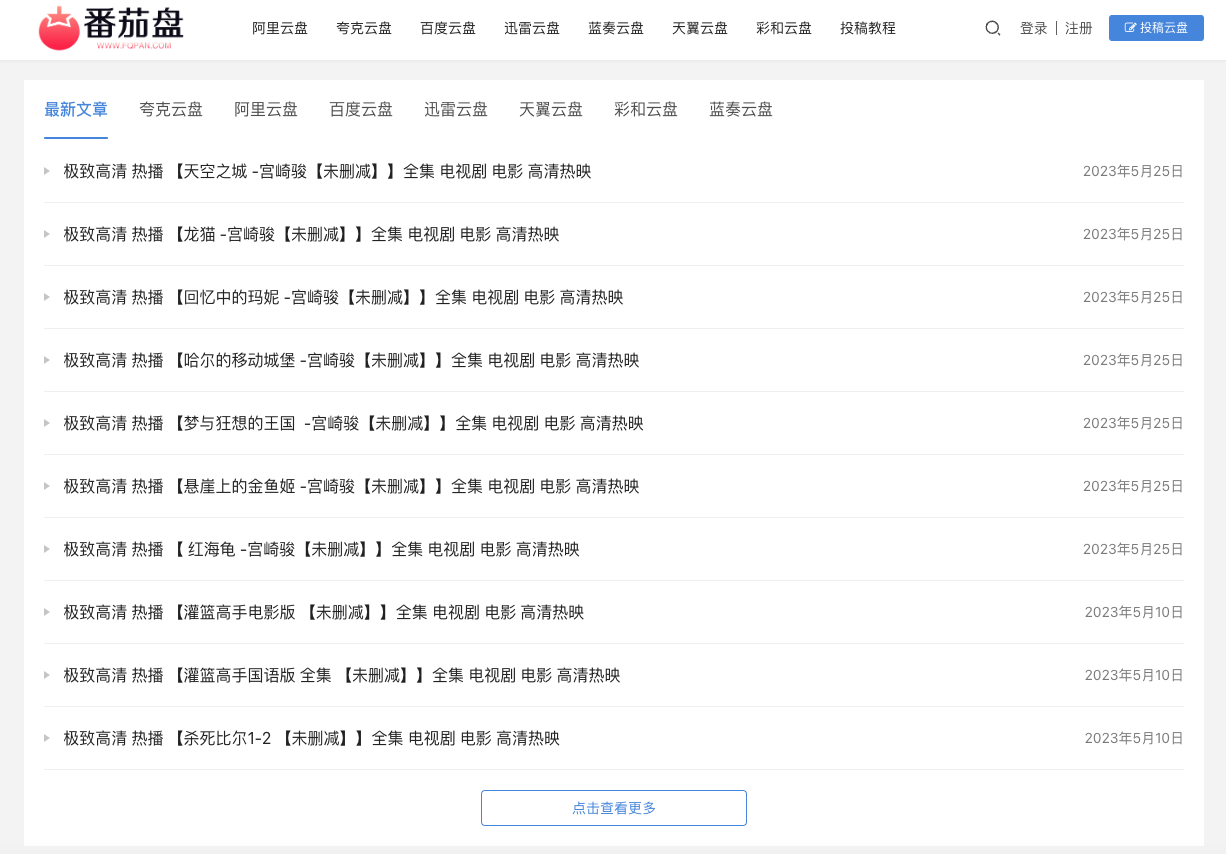Open the 回忆中的玛妮 article
1226x854 pixels.
tap(344, 297)
